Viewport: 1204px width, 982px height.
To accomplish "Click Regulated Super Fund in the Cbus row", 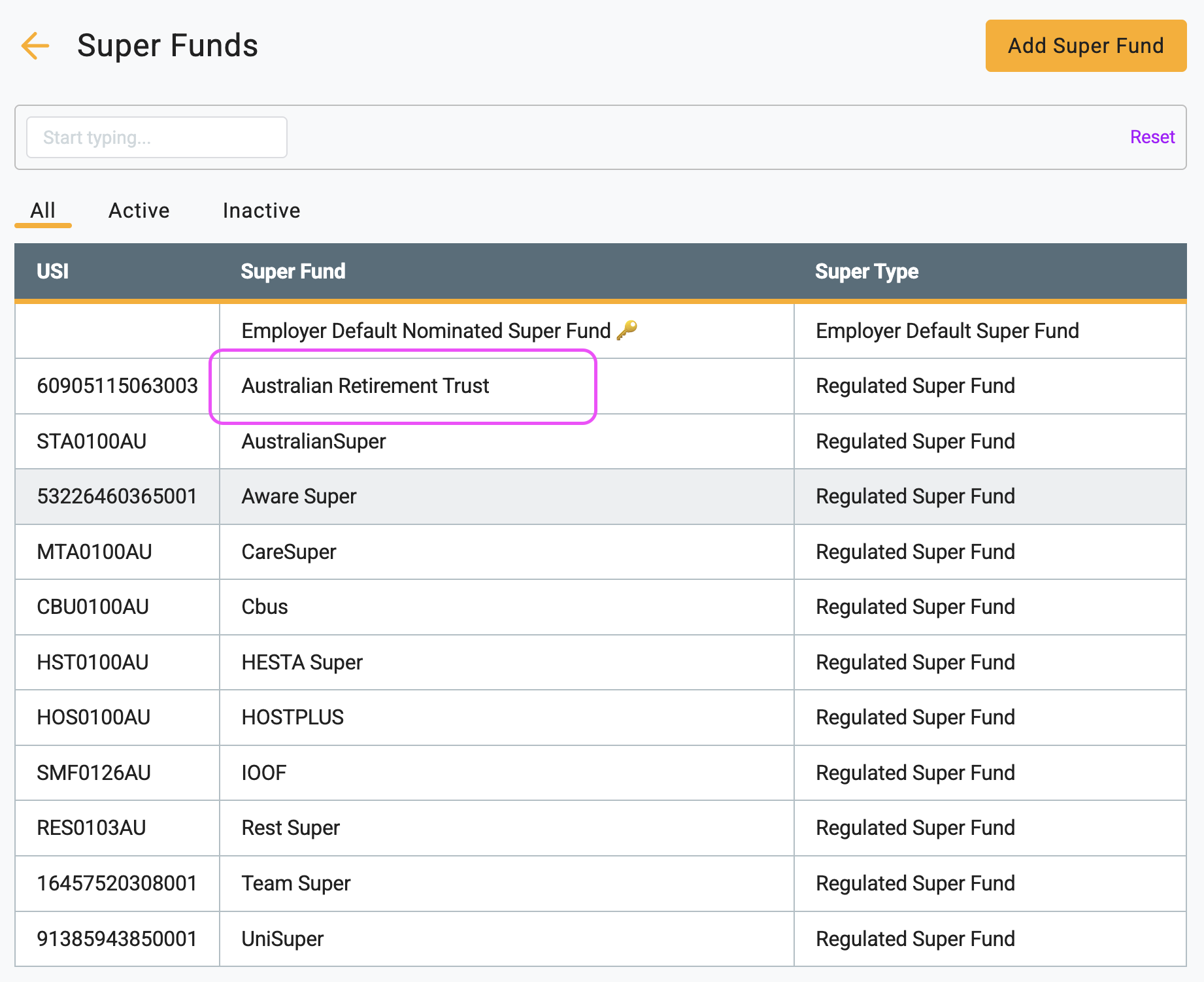I will pos(915,607).
